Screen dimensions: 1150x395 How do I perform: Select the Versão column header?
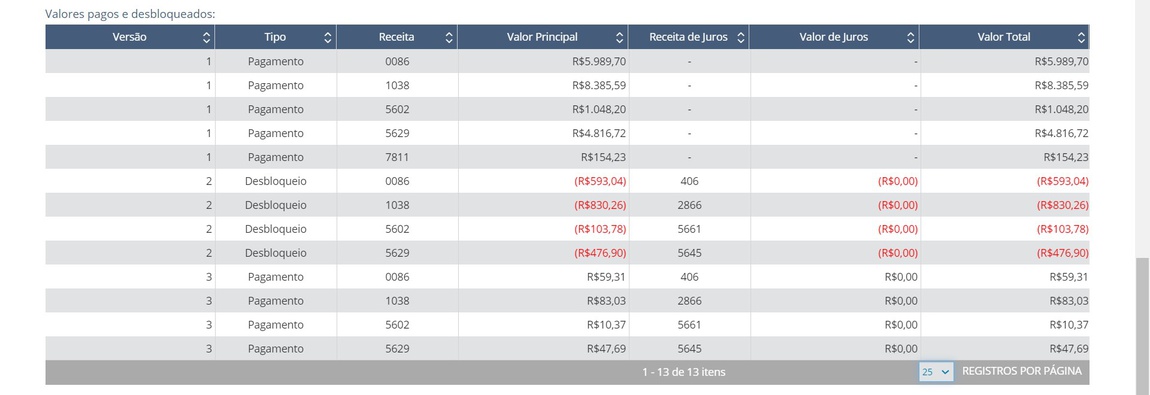130,37
